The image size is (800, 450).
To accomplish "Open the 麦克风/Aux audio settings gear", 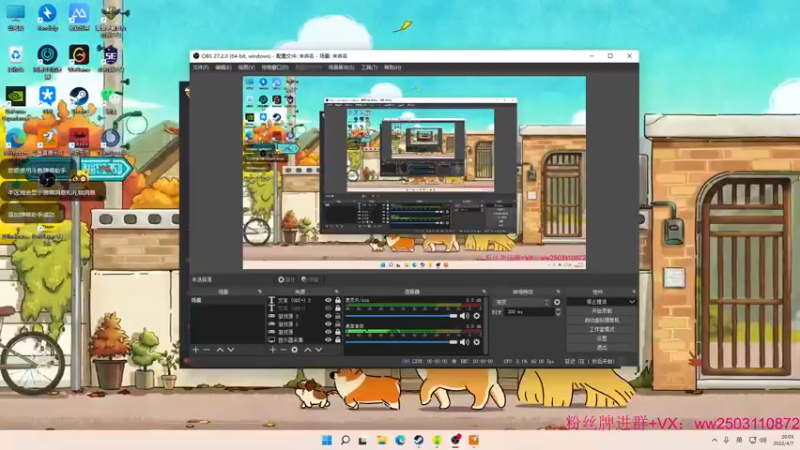I will (x=477, y=316).
